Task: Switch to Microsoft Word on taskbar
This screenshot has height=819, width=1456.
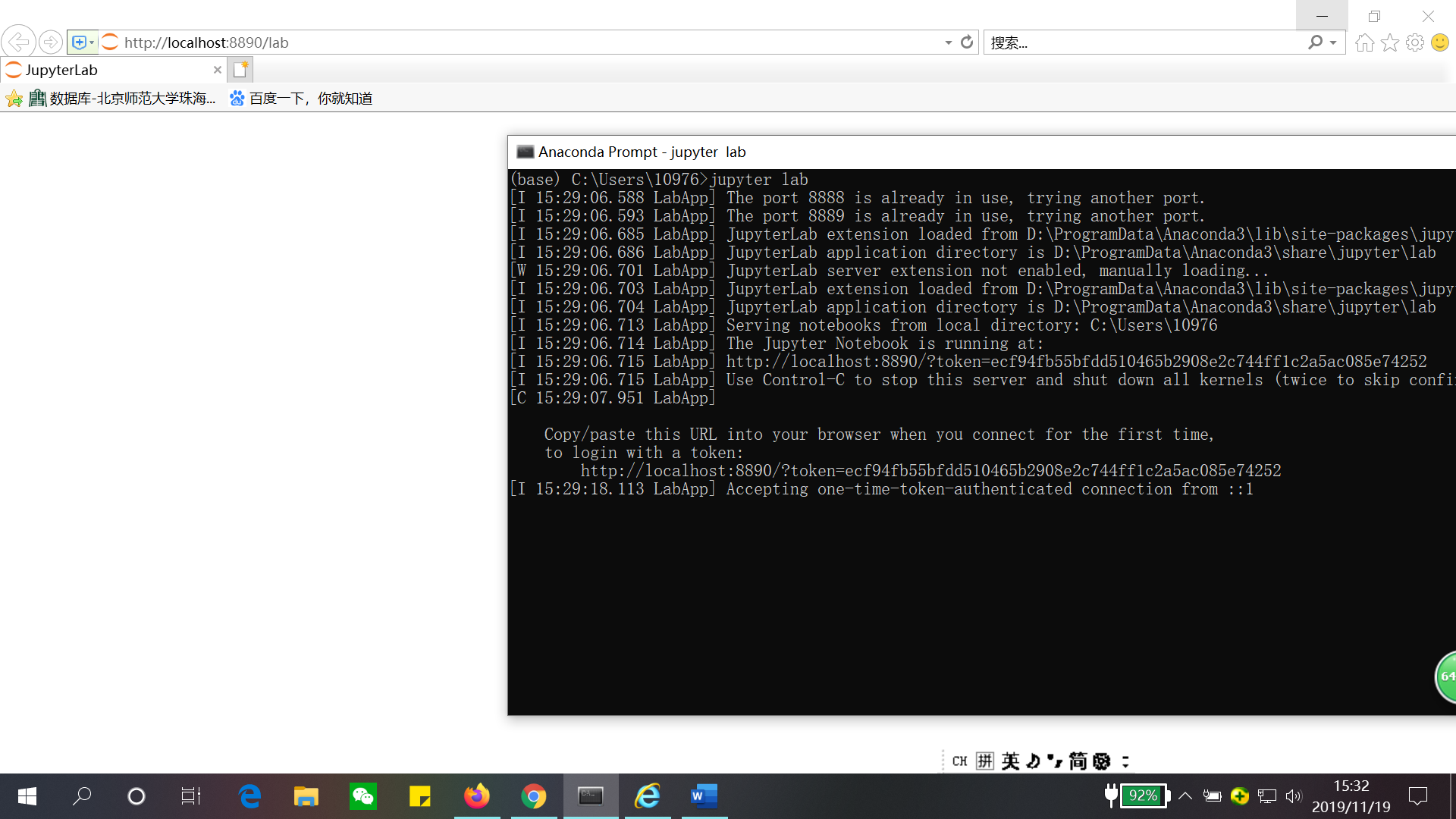Action: coord(704,796)
